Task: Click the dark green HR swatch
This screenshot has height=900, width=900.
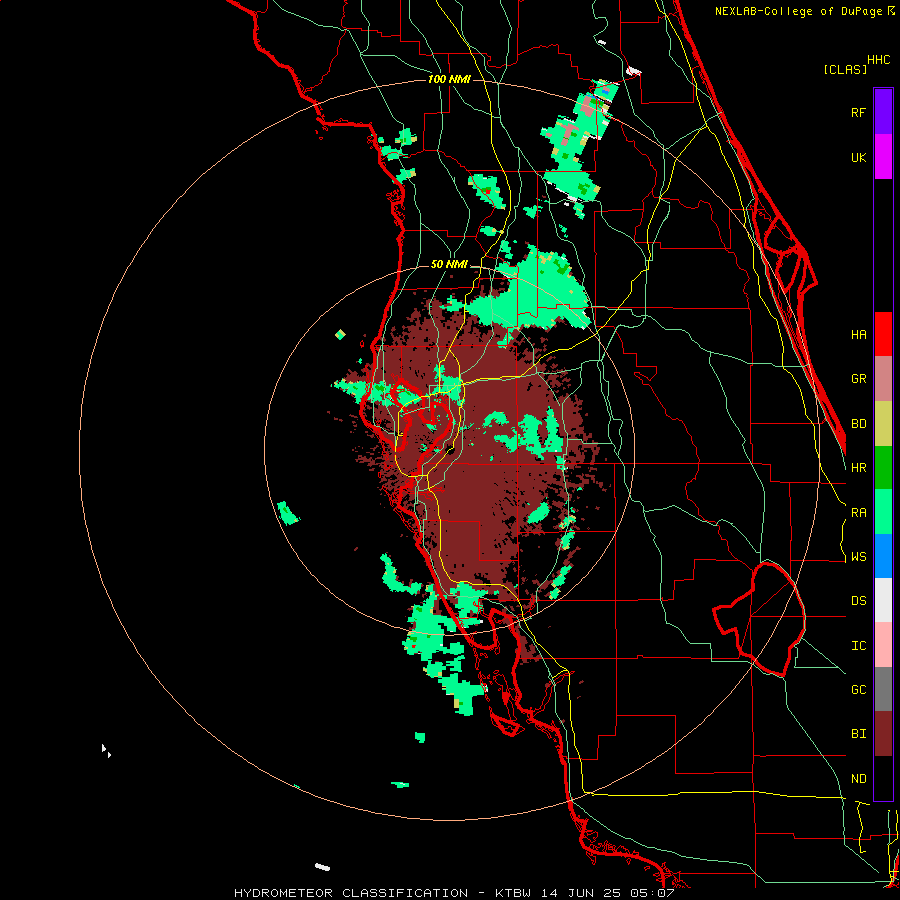Action: [883, 468]
